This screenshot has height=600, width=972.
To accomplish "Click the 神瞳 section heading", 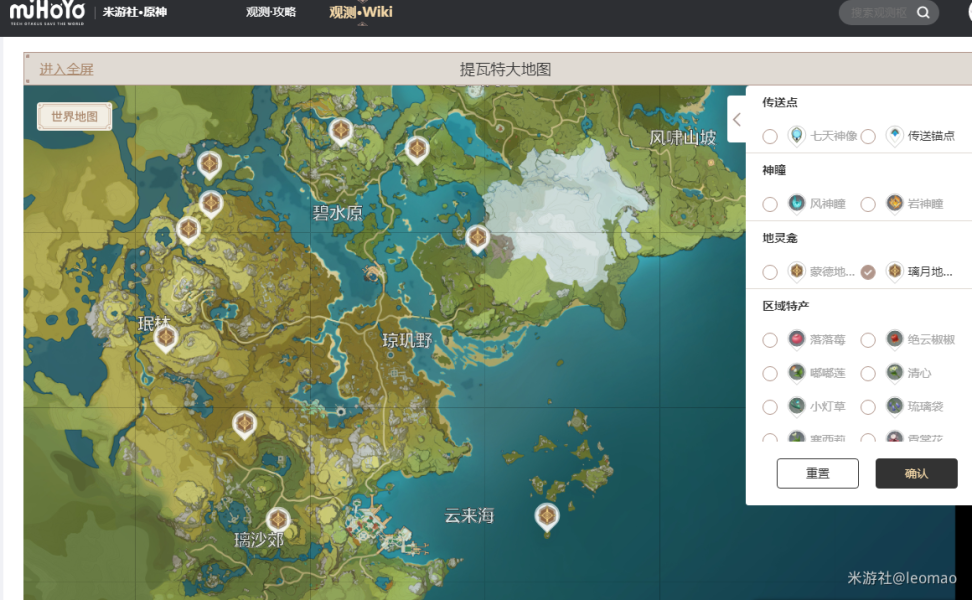I will click(x=774, y=170).
